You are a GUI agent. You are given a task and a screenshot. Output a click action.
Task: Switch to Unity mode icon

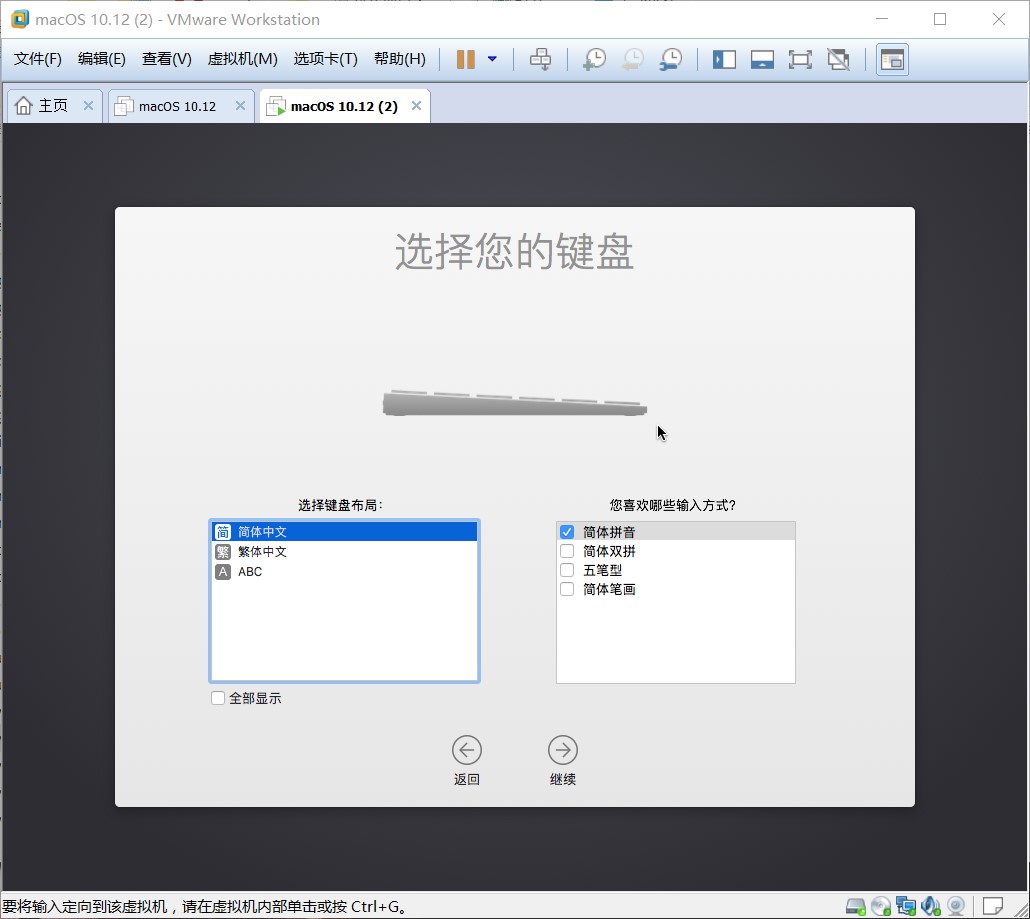[839, 60]
